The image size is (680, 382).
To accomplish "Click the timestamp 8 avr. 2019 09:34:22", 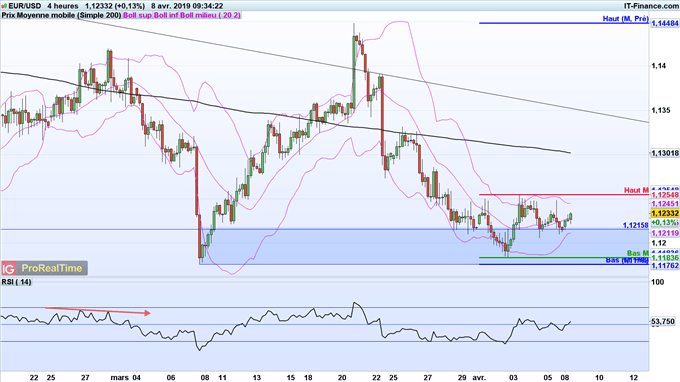I will click(x=187, y=6).
